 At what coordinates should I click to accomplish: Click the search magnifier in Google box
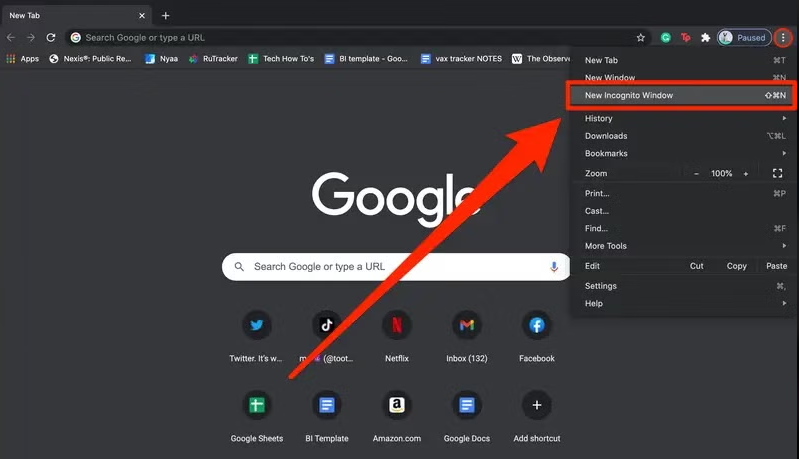[x=238, y=266]
